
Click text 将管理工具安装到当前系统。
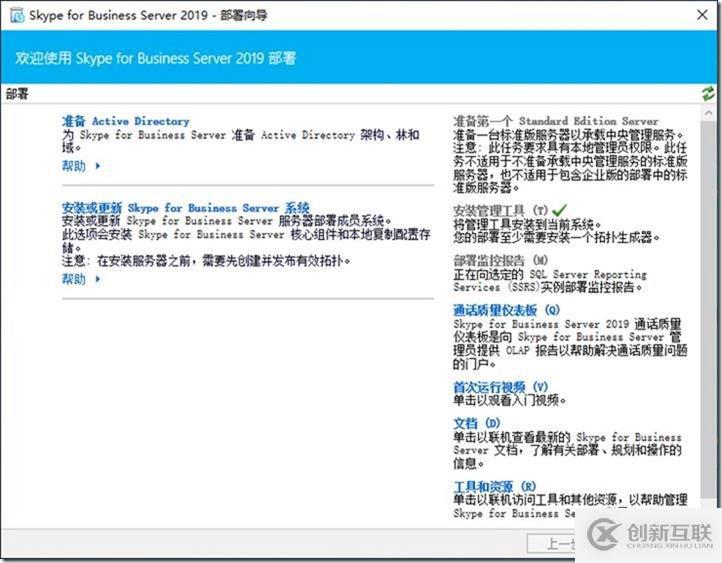click(527, 224)
